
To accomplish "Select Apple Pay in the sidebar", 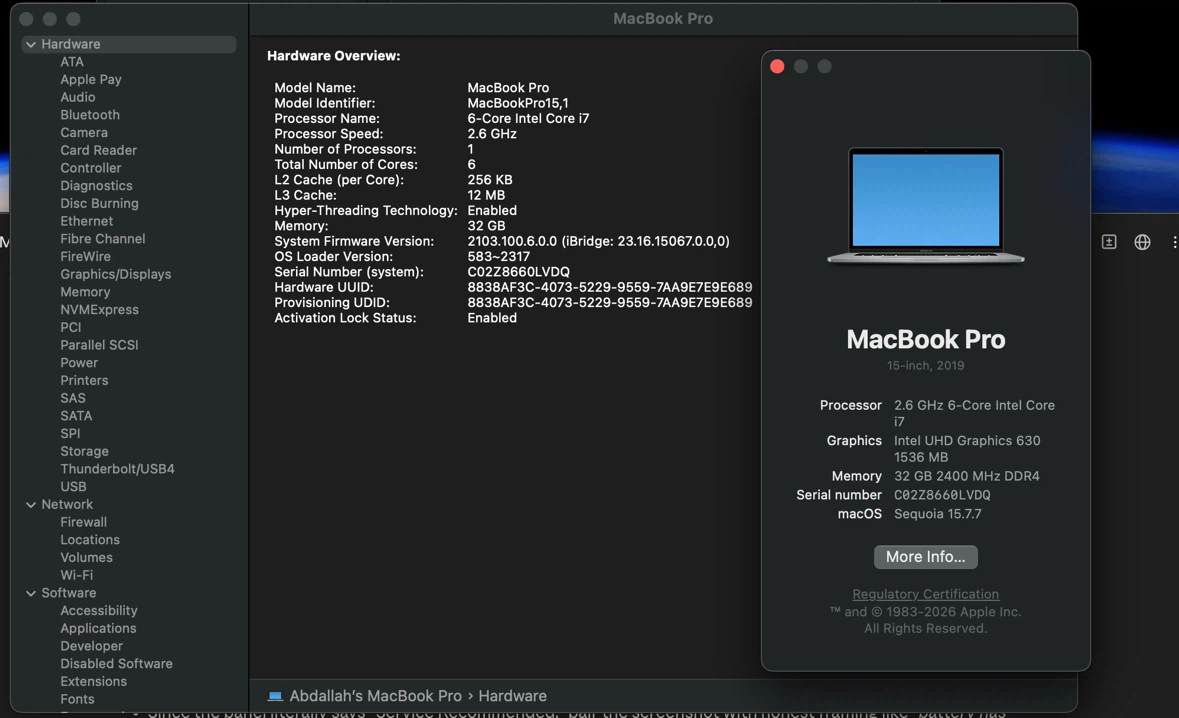I will (x=91, y=80).
